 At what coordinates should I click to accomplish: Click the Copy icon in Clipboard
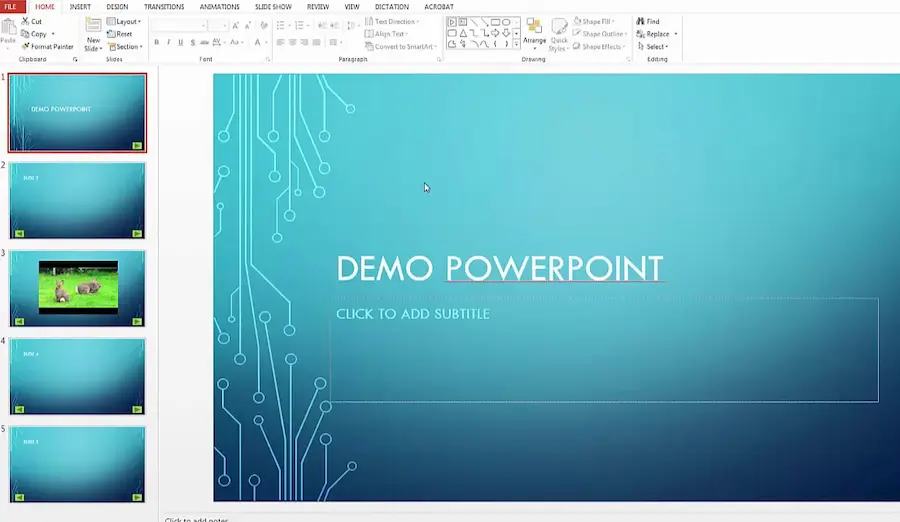[x=25, y=34]
